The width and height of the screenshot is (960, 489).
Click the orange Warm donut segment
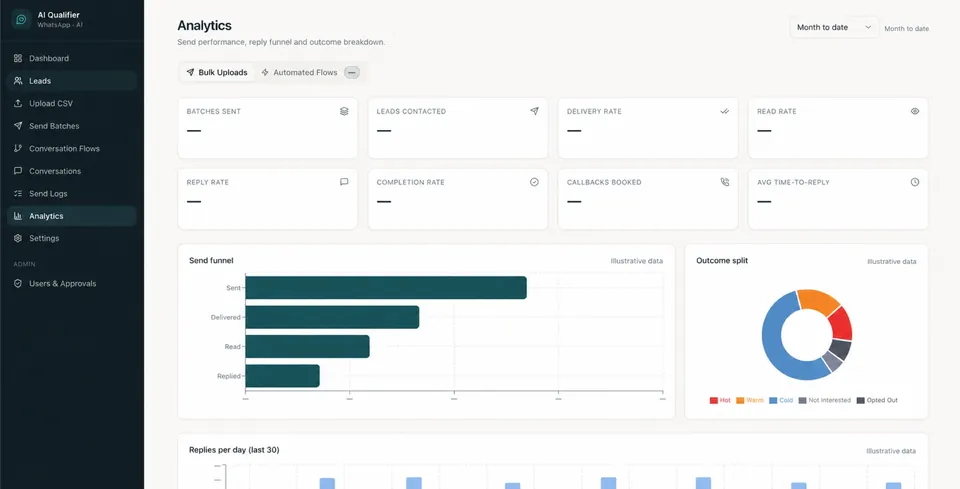(x=818, y=300)
